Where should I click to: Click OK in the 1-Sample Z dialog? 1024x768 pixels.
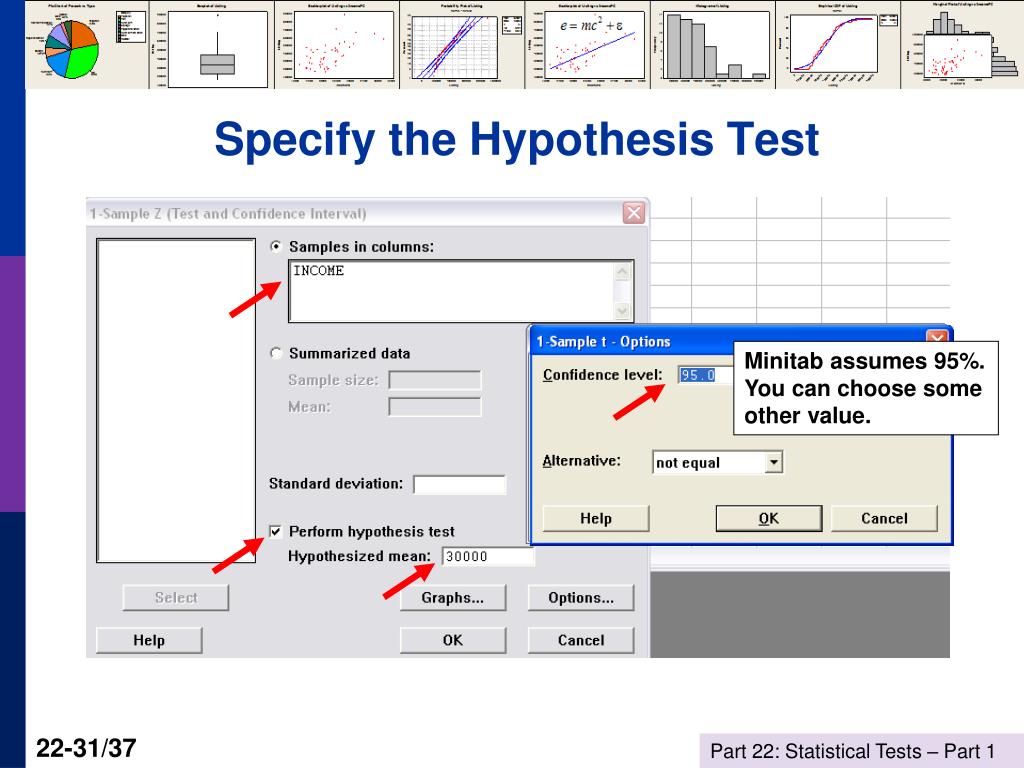[x=453, y=640]
